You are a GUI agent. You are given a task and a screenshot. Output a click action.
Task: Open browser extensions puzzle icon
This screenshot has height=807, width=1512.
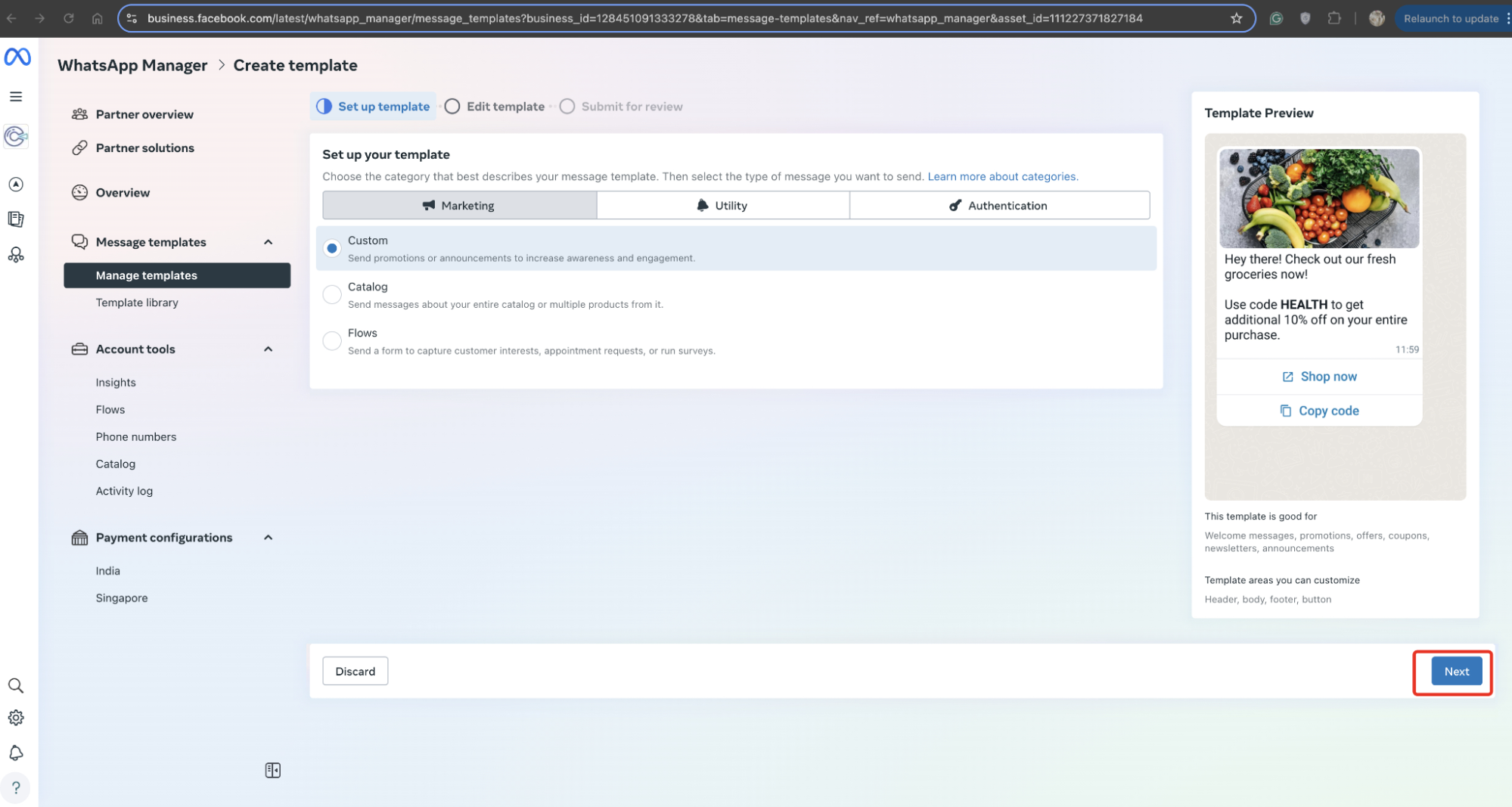(x=1334, y=18)
